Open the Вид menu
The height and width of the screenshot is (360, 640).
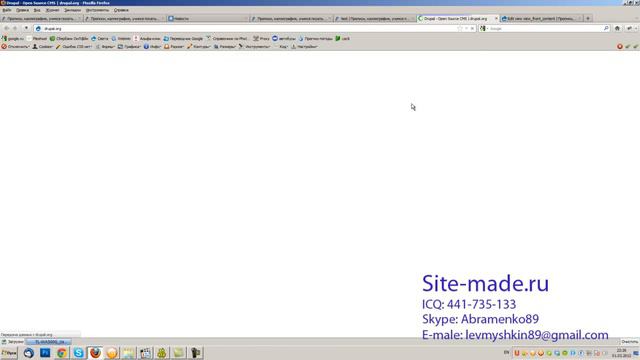[x=37, y=10]
